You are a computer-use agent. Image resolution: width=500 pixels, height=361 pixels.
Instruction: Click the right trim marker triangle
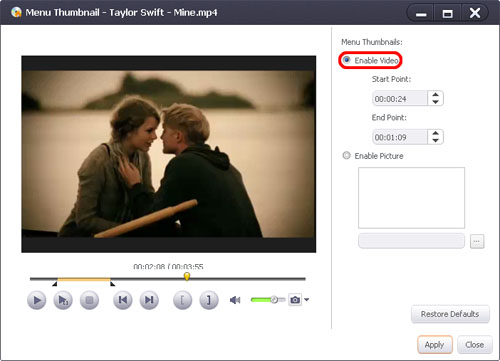click(113, 284)
